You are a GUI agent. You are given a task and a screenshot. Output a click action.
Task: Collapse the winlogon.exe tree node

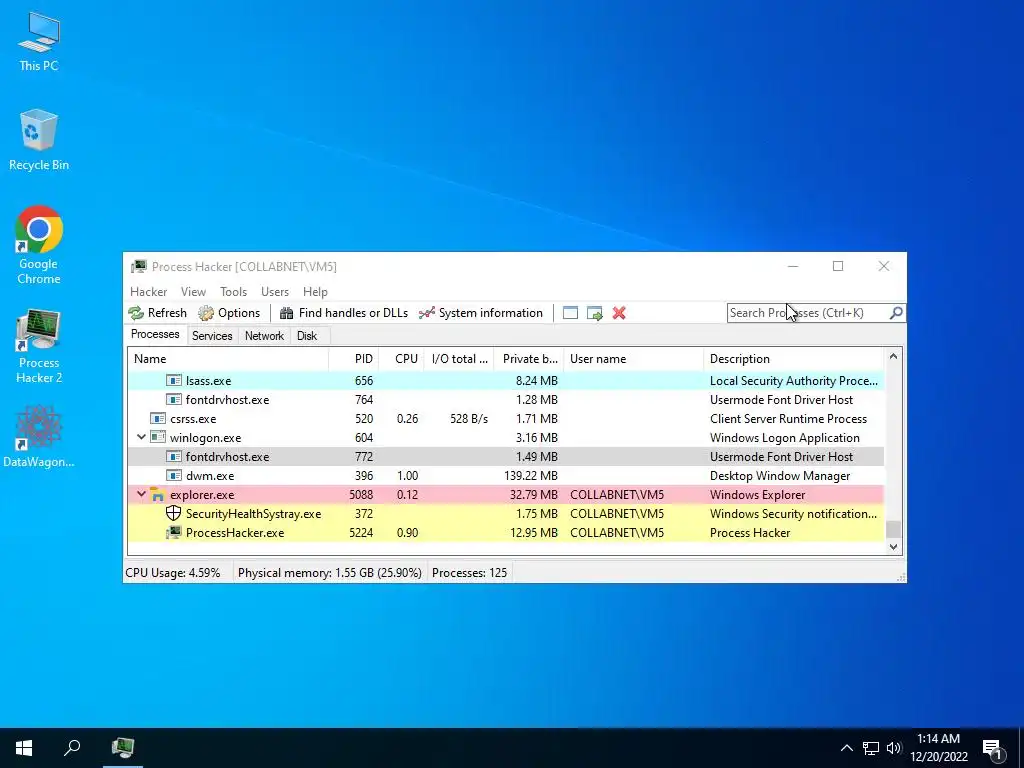[141, 437]
